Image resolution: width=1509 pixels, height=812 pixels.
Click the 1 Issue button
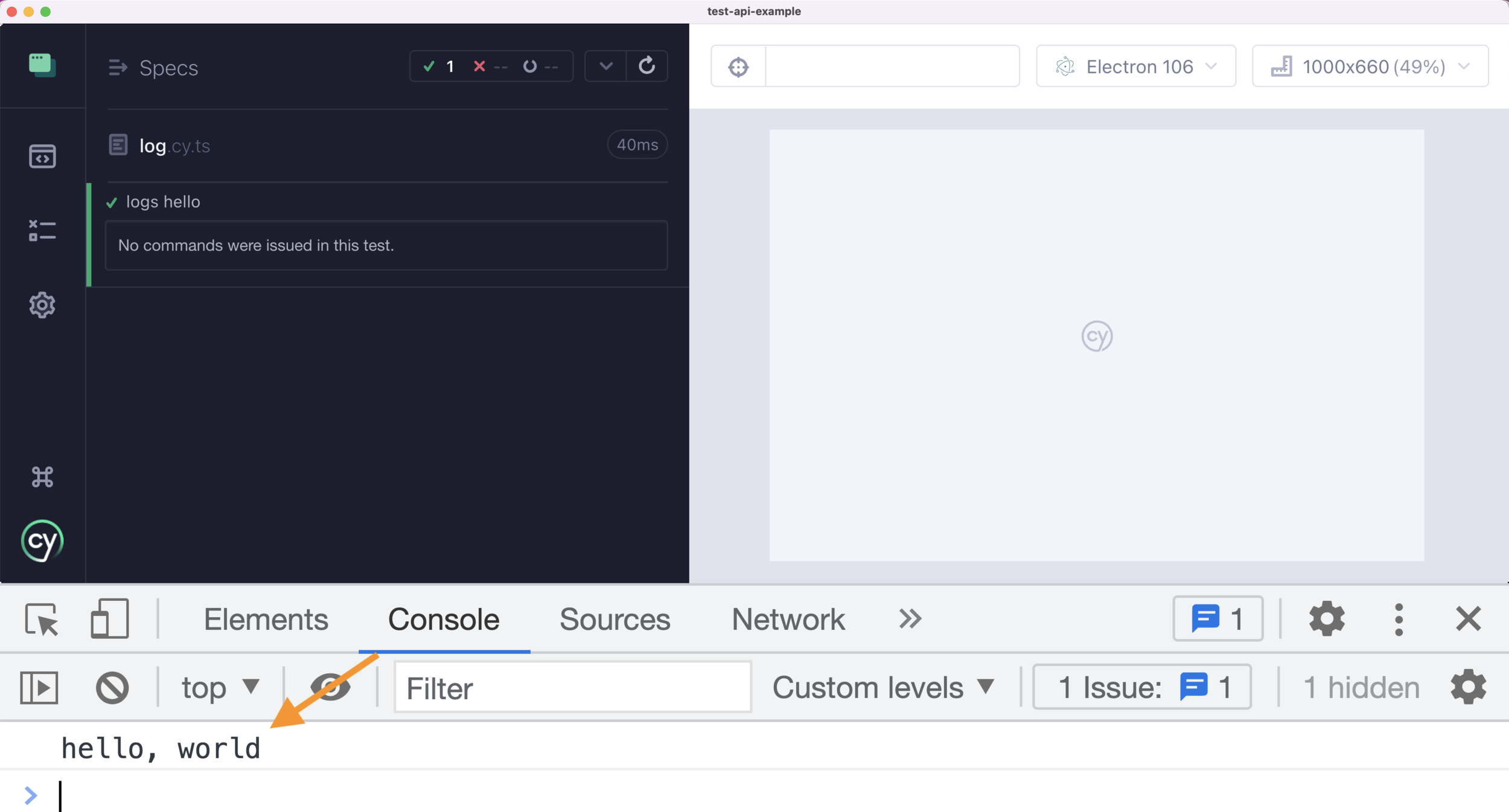click(1141, 687)
